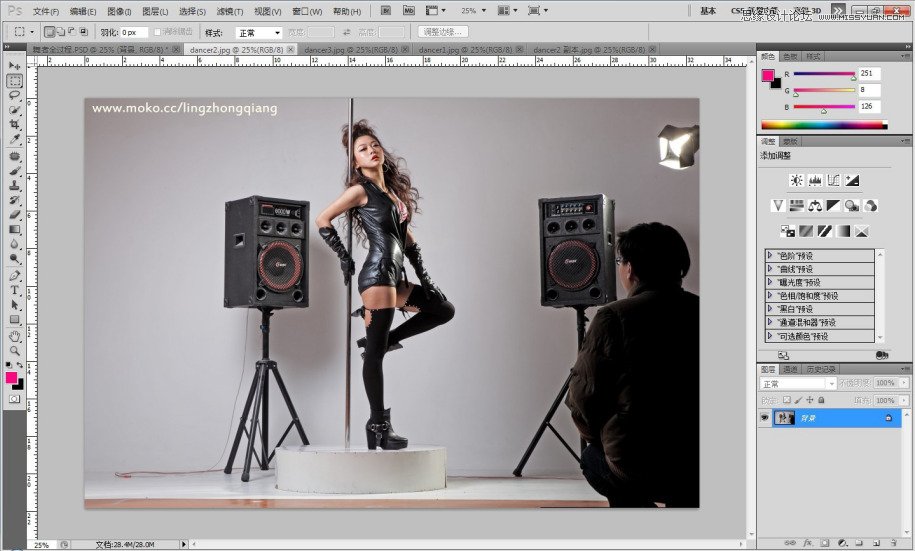This screenshot has height=551, width=915.
Task: Click the 基本 workspace button
Action: (708, 11)
